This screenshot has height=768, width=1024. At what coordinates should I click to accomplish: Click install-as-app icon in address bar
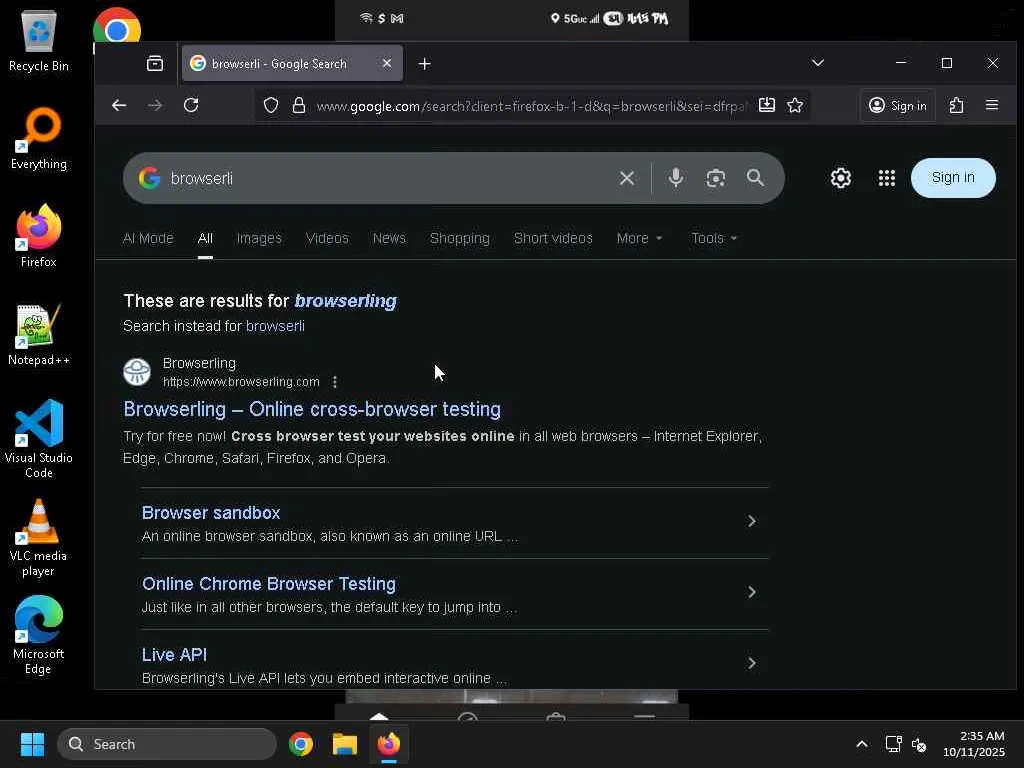pyautogui.click(x=767, y=105)
